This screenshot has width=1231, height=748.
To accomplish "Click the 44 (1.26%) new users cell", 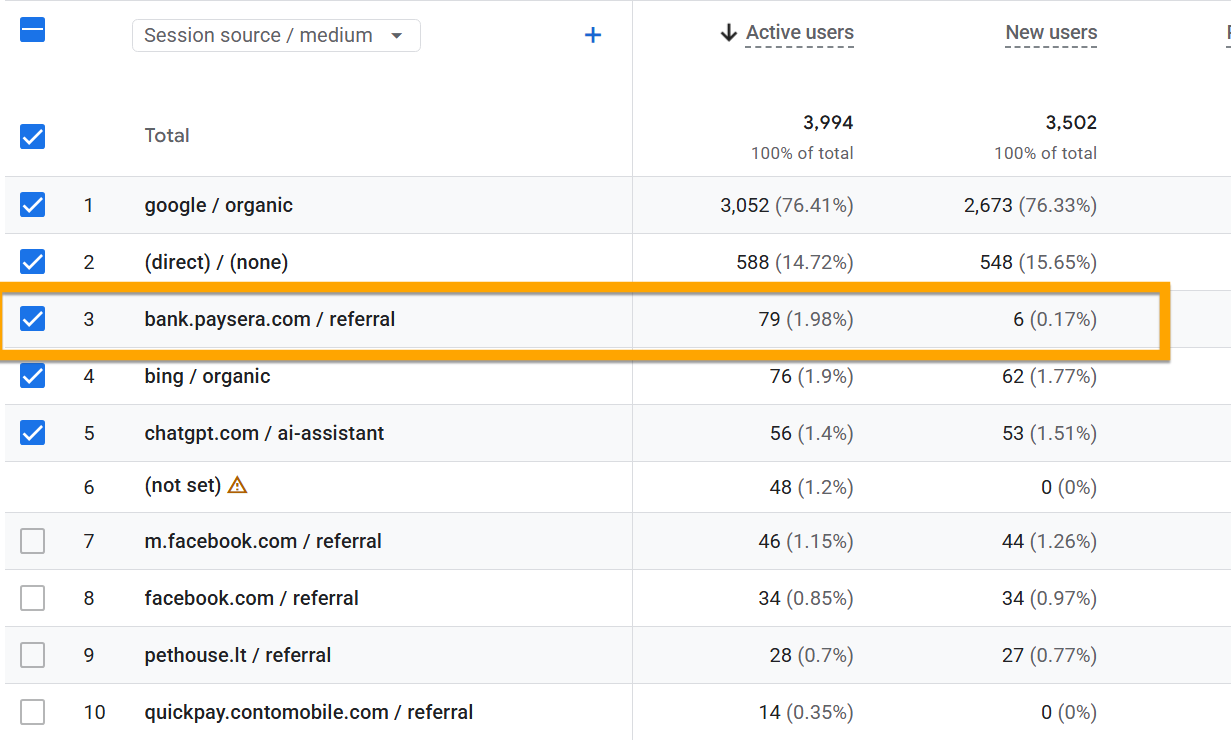I will tap(1049, 541).
